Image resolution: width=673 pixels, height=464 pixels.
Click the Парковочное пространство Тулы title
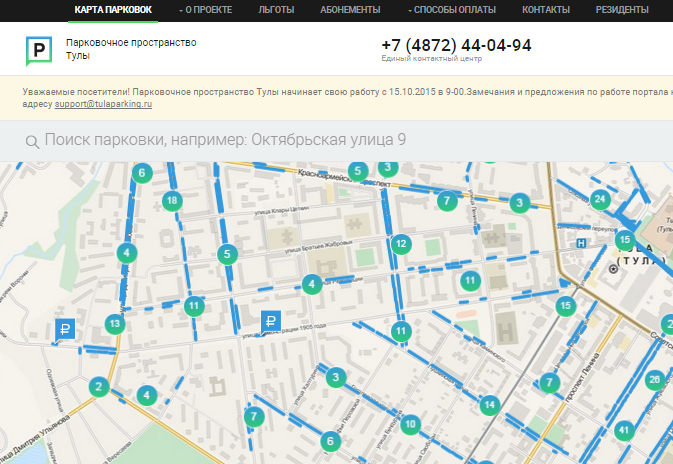pos(131,50)
